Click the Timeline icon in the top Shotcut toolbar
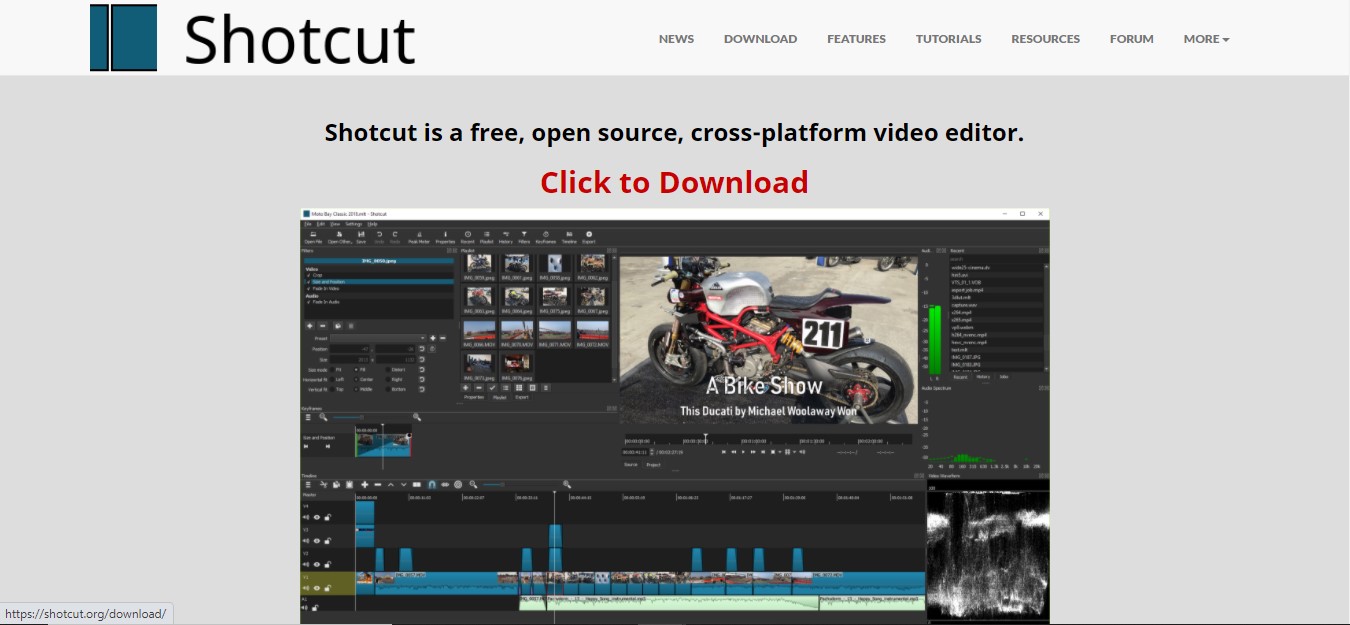Screen dimensions: 1350x625 (569, 237)
